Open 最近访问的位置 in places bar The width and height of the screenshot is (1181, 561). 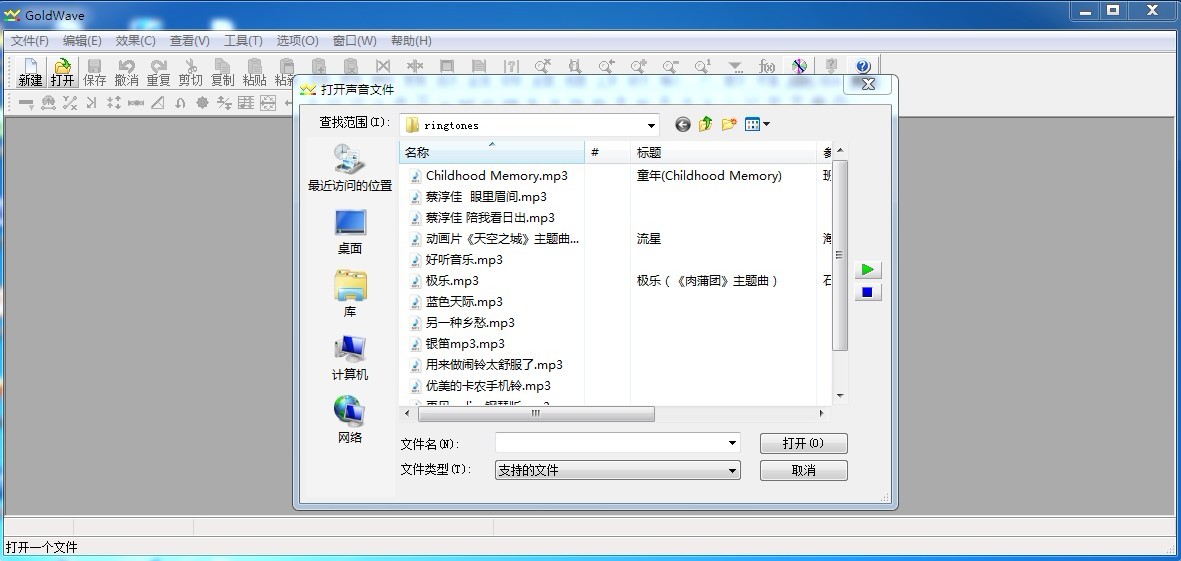tap(349, 168)
